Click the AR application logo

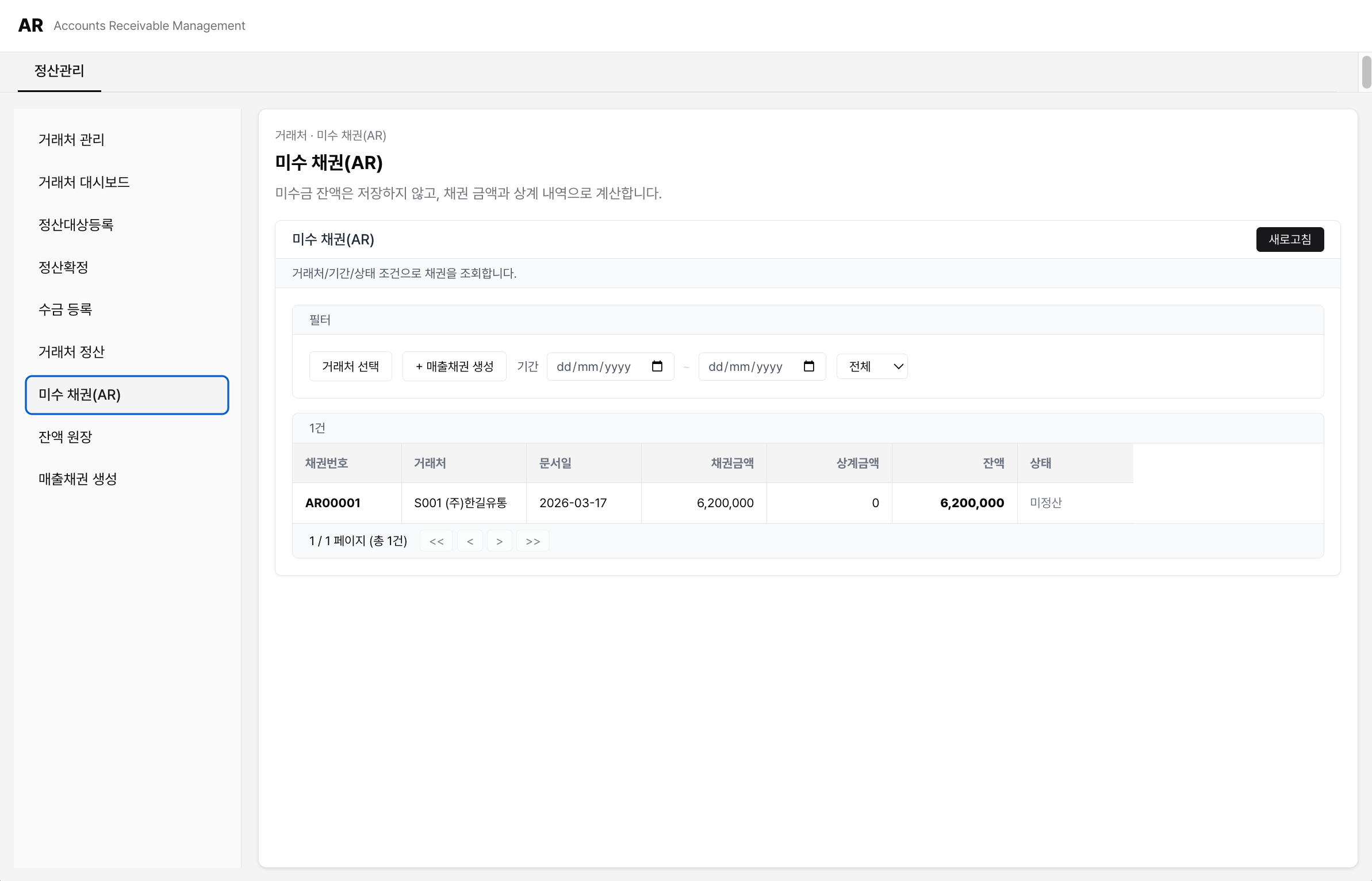30,25
